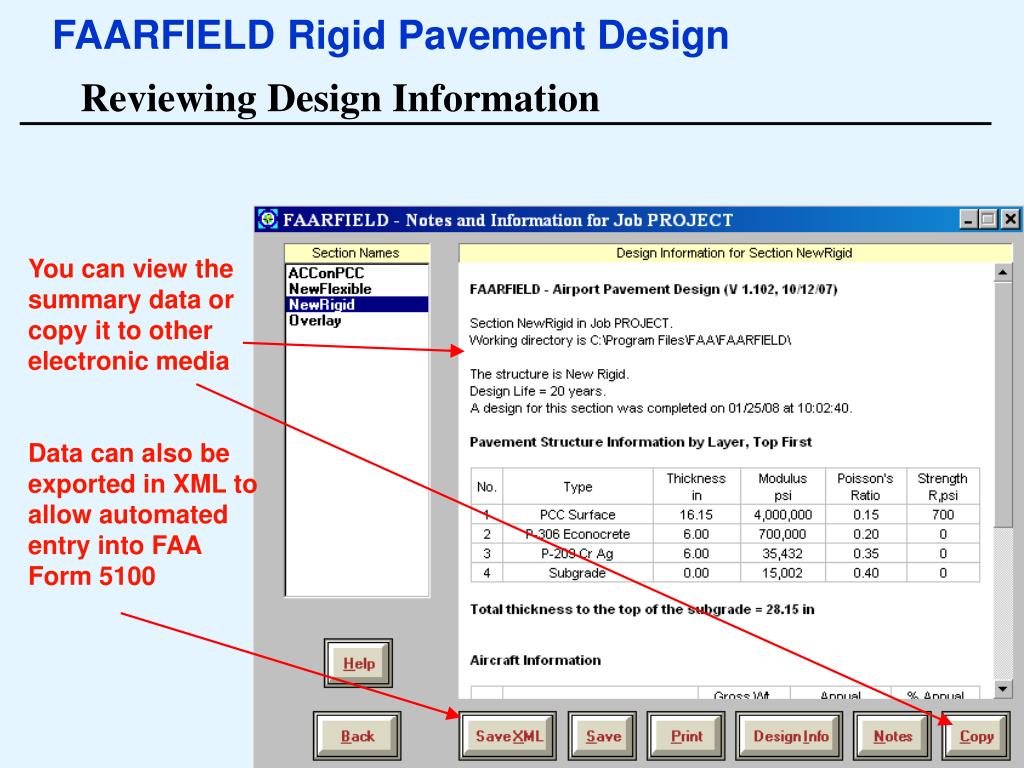This screenshot has height=768, width=1024.
Task: Click 'Design Information for Section NewRigid' header
Action: pos(734,253)
